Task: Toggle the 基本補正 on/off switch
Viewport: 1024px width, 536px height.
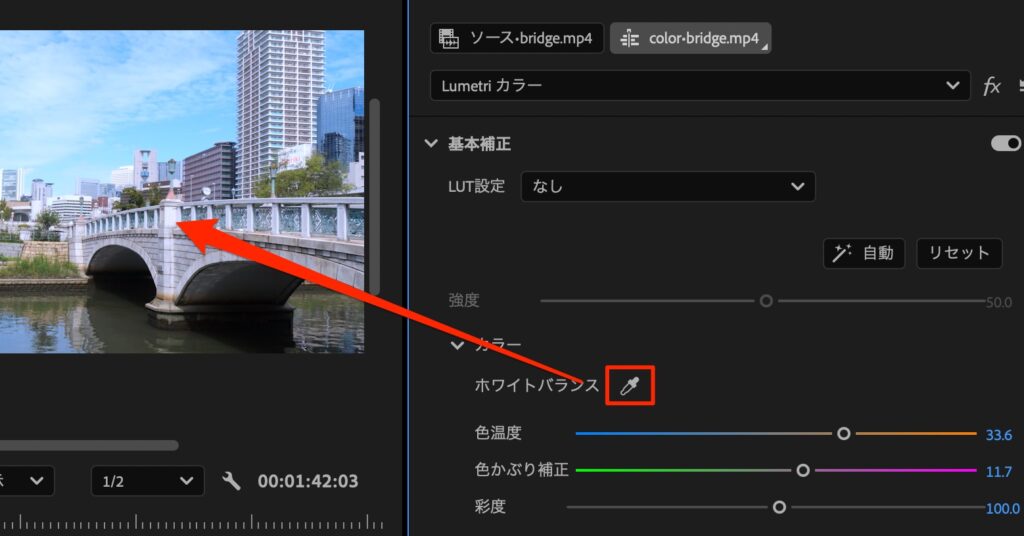Action: coord(1005,144)
